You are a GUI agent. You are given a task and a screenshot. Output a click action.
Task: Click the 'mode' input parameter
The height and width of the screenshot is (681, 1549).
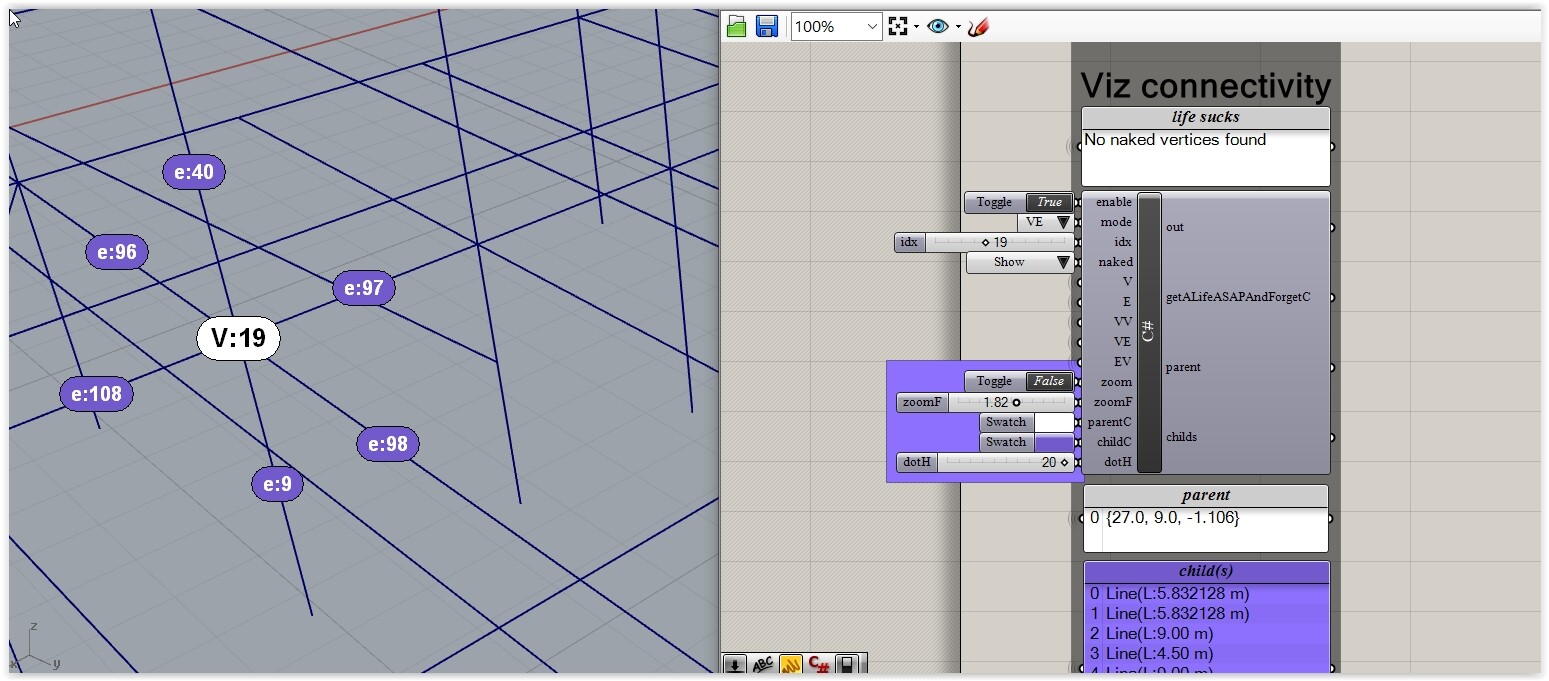[x=1116, y=222]
